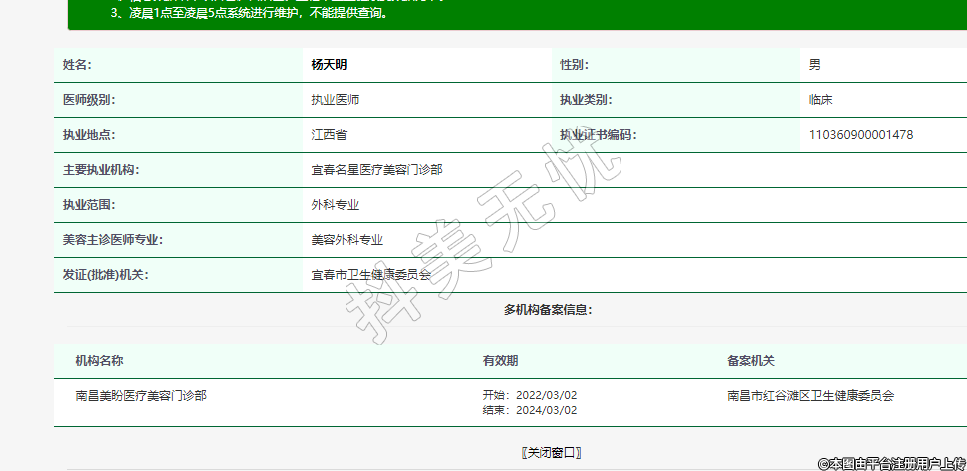Image resolution: width=967 pixels, height=471 pixels.
Task: Click the 多机构备案信息 section heading
Action: tap(548, 310)
